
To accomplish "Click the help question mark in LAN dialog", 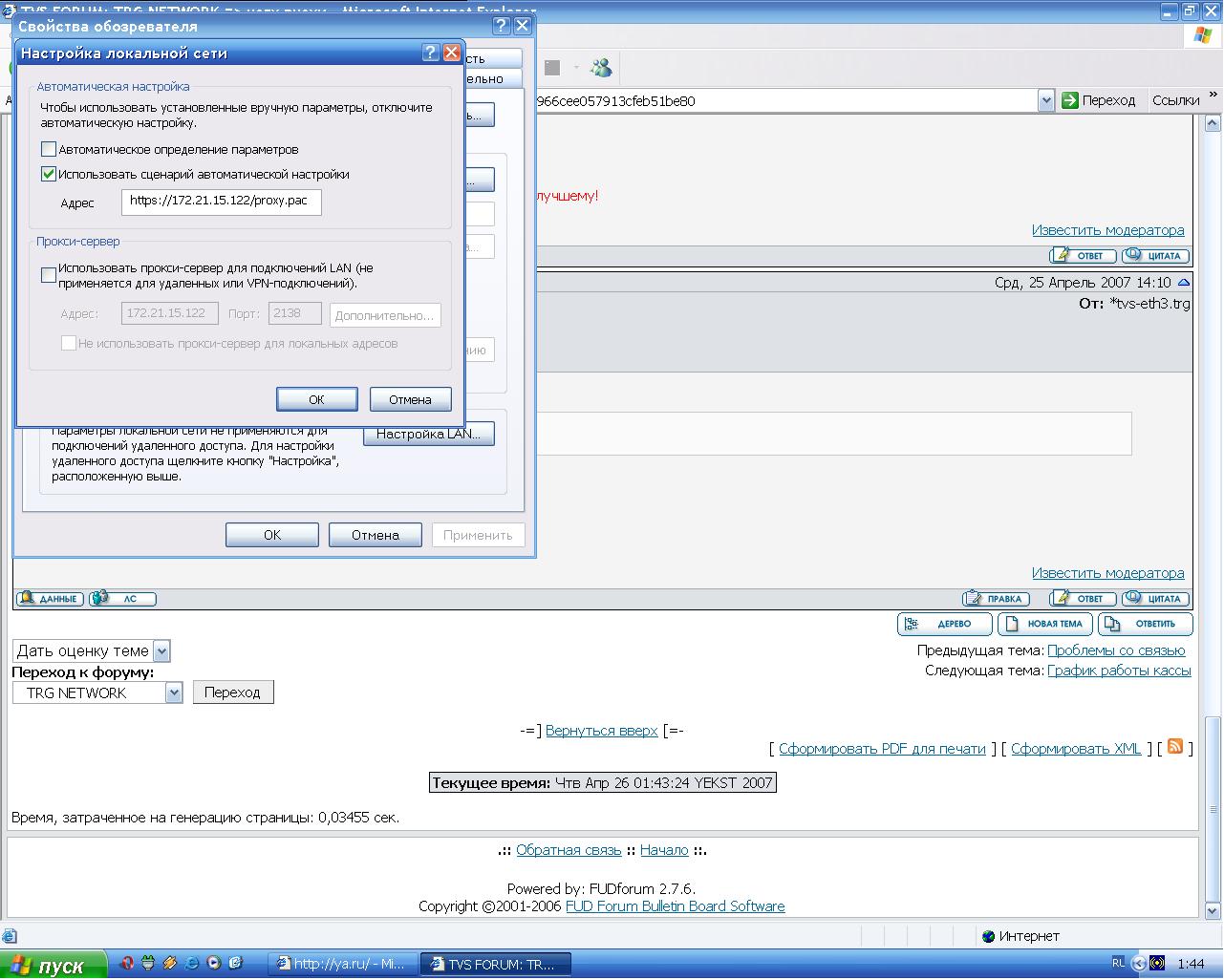I will (x=431, y=53).
